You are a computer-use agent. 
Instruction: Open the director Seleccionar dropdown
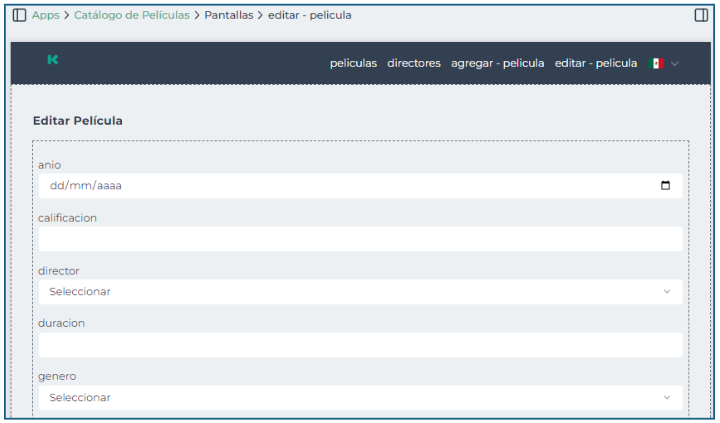360,292
